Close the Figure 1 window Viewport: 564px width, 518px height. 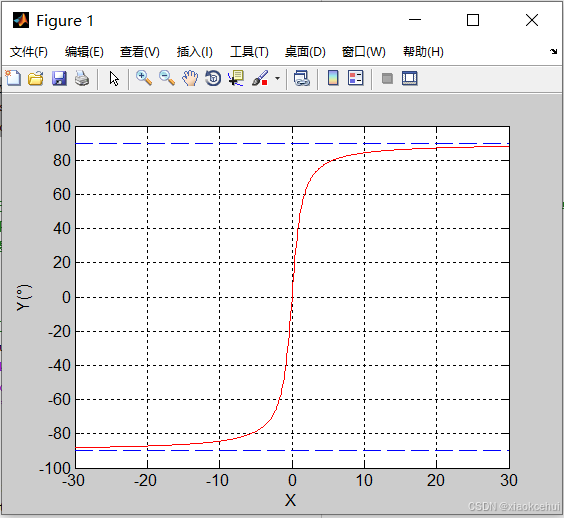click(532, 20)
